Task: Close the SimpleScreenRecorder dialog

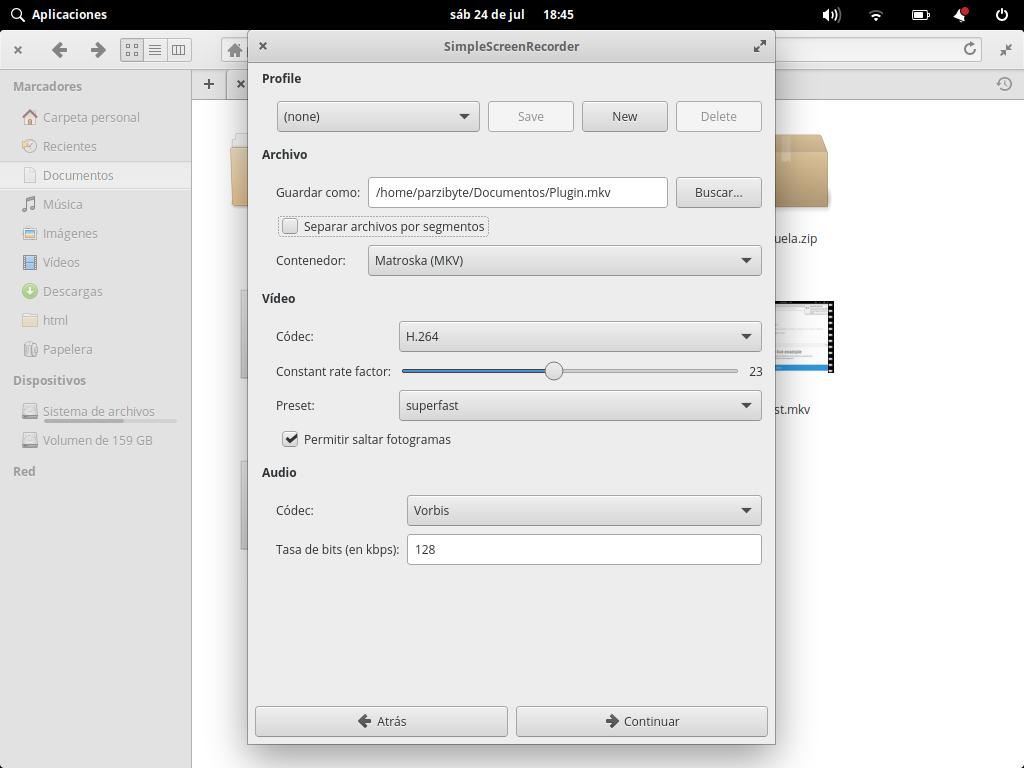Action: [263, 46]
